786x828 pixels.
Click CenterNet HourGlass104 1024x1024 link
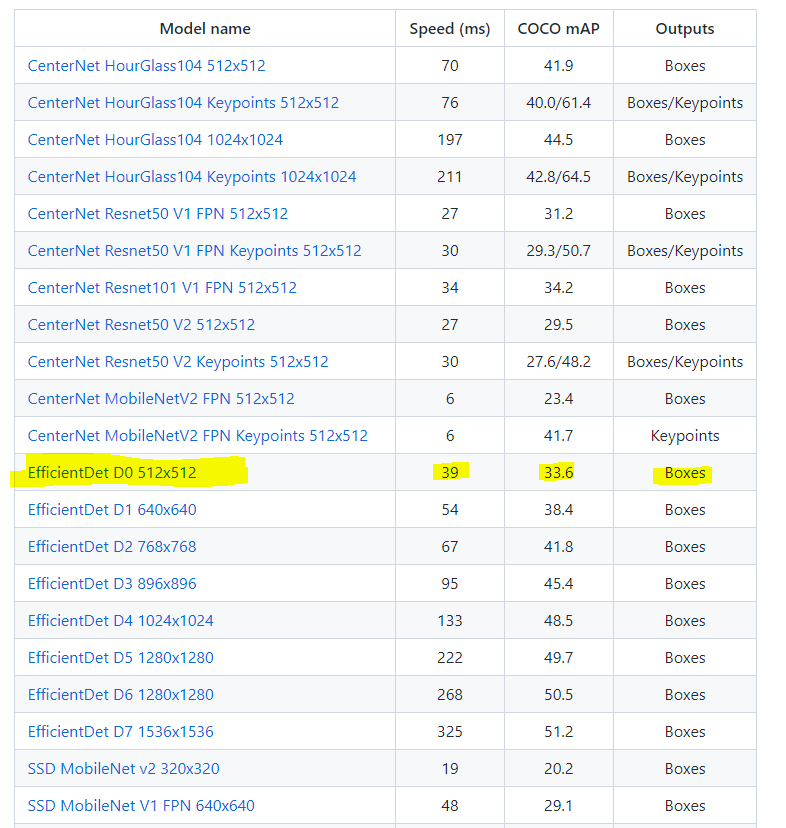(x=155, y=139)
